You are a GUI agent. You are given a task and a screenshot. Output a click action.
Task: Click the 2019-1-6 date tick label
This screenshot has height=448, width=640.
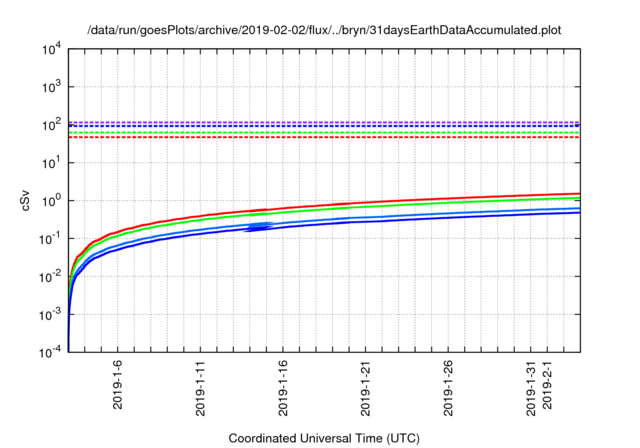(x=118, y=385)
